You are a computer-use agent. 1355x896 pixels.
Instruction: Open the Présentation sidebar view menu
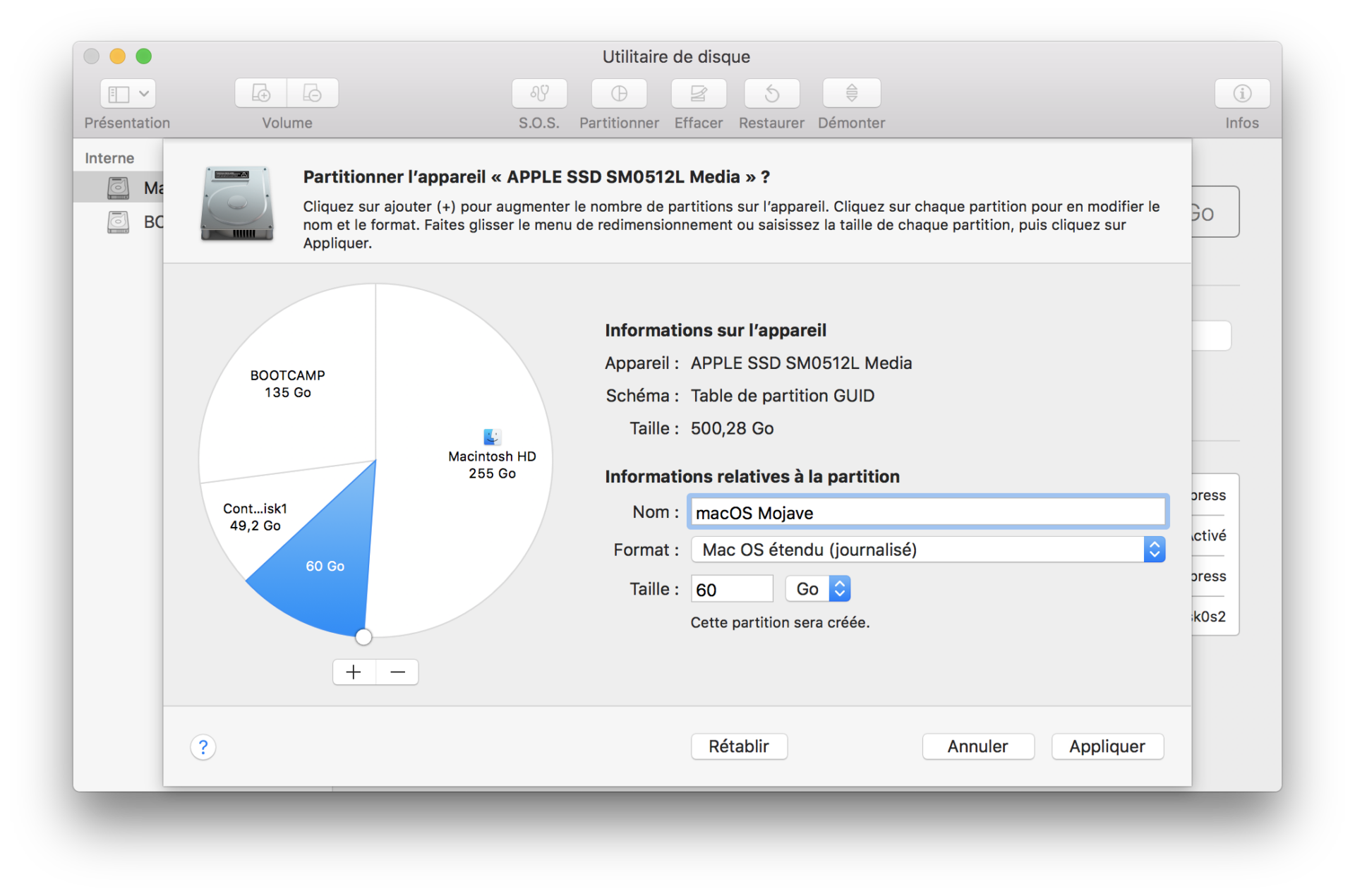(128, 93)
